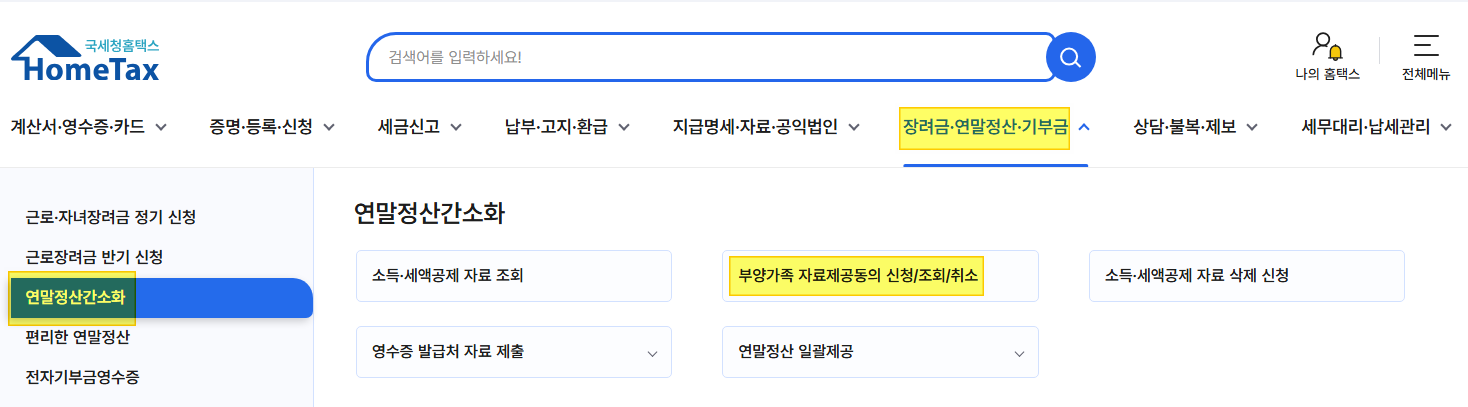Select 근로장려금 반기 신청 in sidebar
Image resolution: width=1468 pixels, height=407 pixels.
(94, 256)
